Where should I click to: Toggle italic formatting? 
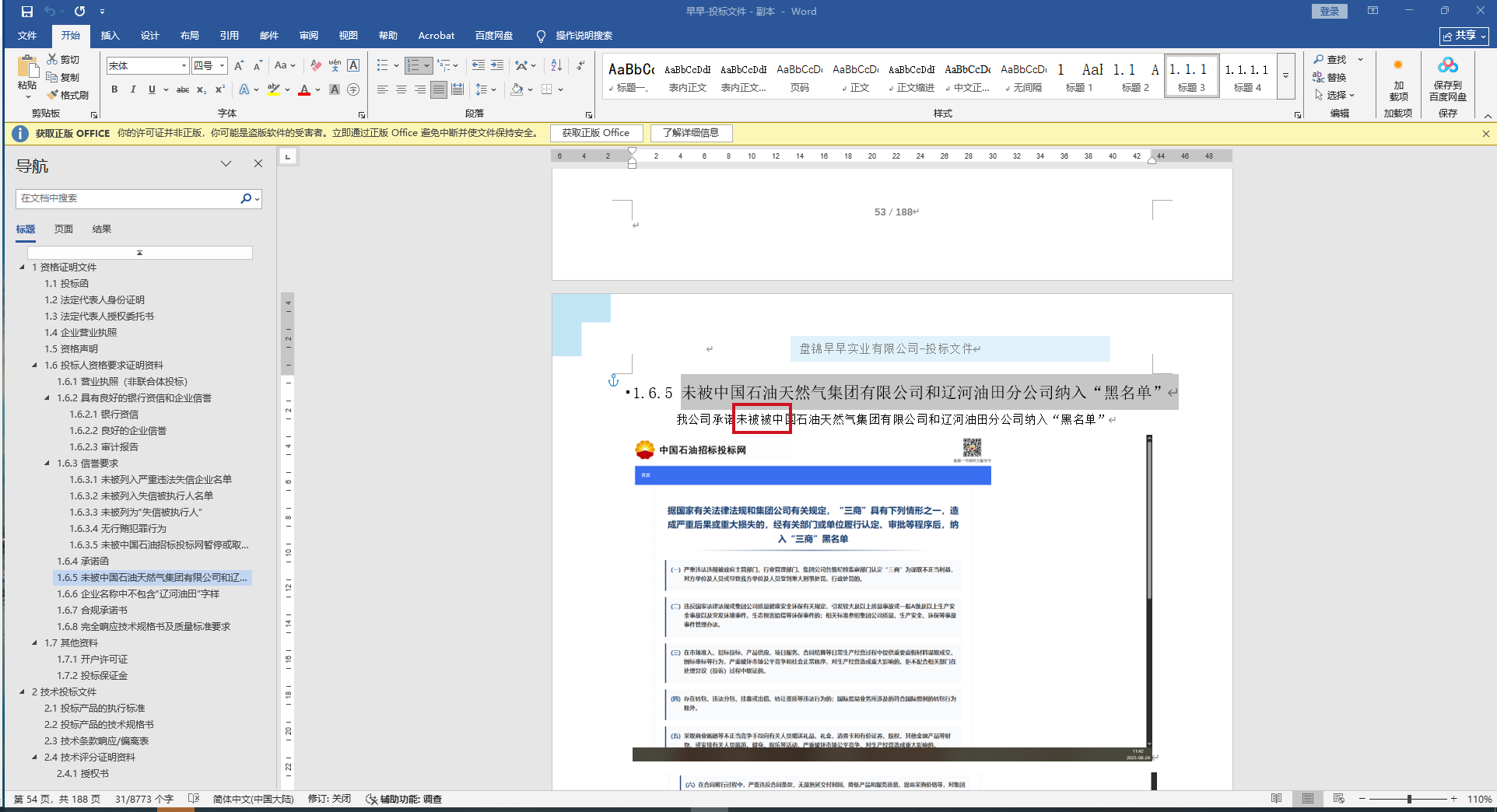(x=133, y=89)
